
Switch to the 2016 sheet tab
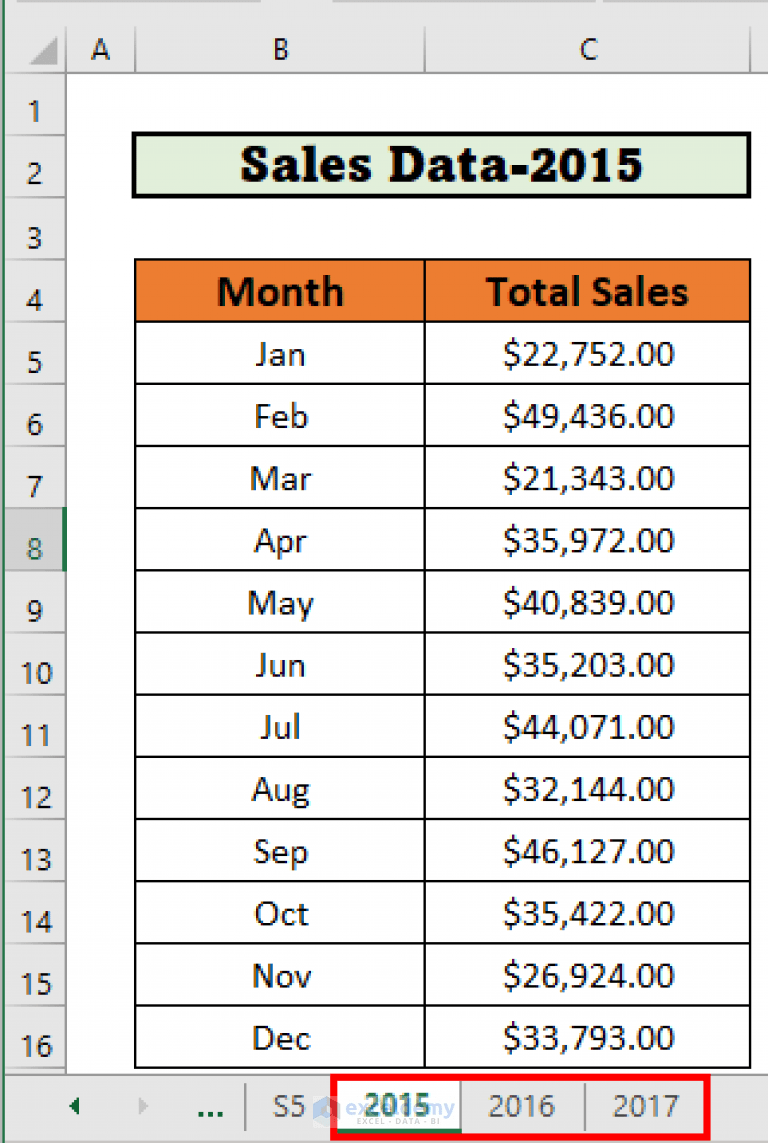(521, 1107)
